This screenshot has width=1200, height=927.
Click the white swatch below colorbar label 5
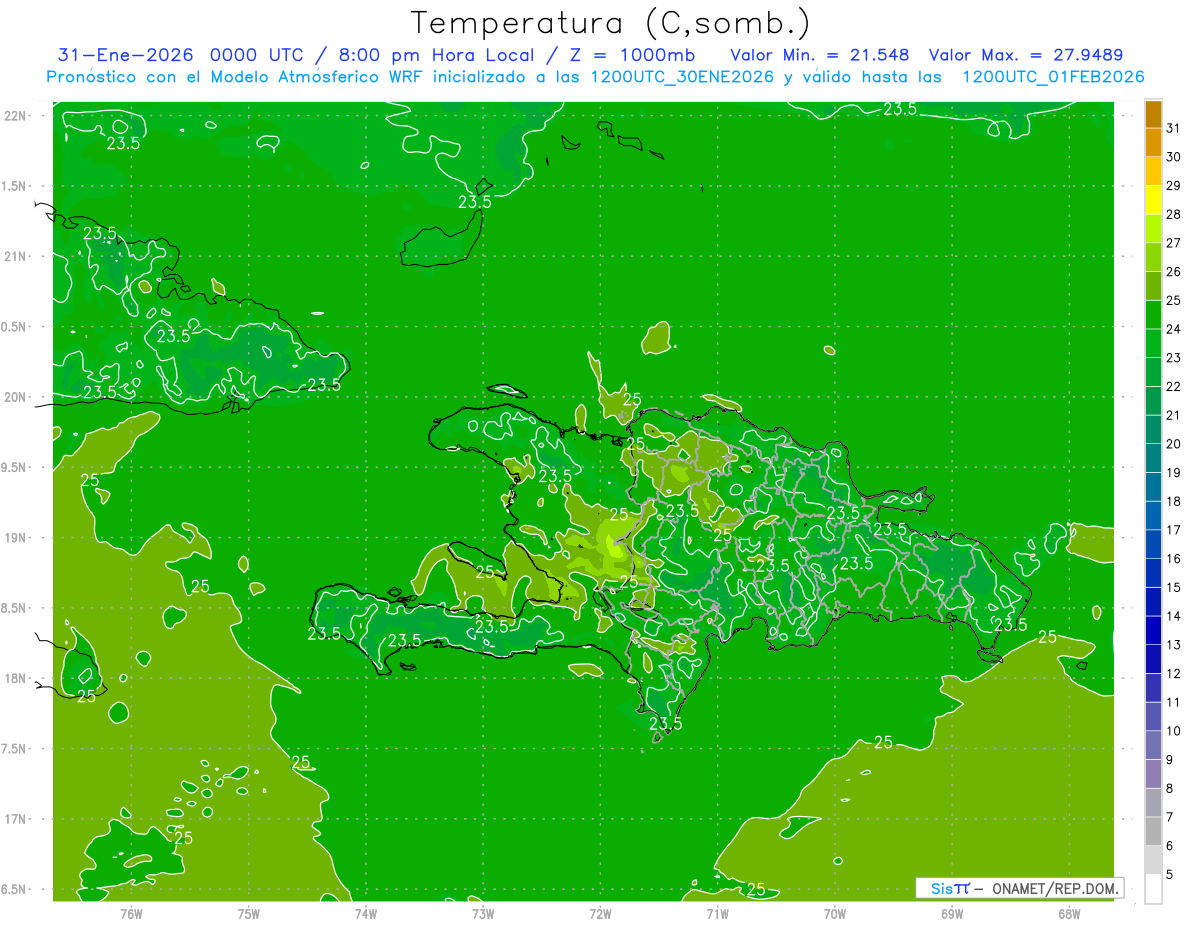(x=1153, y=889)
